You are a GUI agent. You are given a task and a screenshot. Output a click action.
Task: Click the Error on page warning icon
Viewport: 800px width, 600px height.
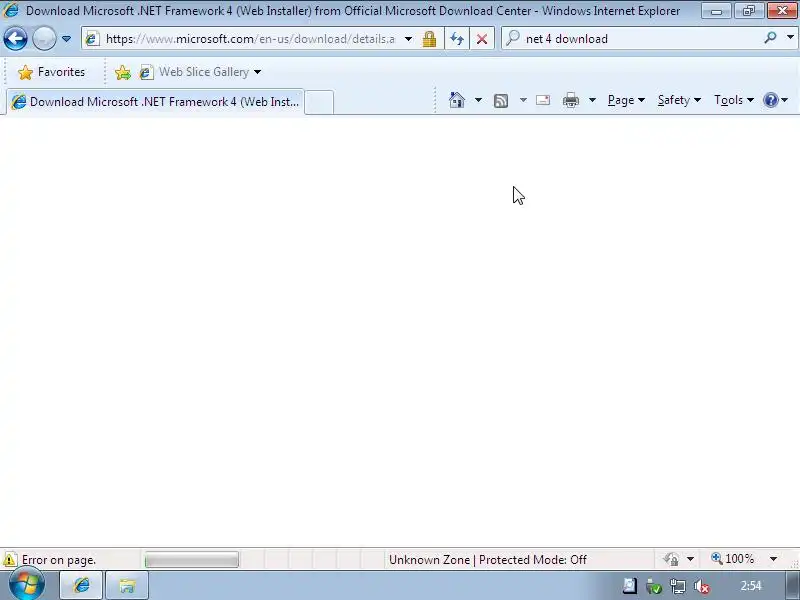pyautogui.click(x=10, y=560)
